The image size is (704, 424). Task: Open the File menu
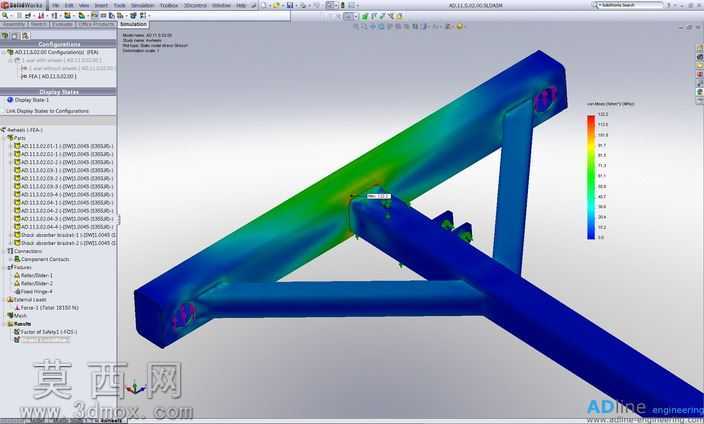(x=56, y=5)
